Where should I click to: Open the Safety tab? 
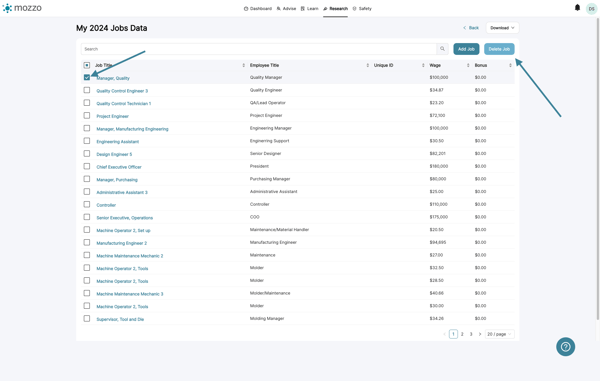click(x=362, y=8)
